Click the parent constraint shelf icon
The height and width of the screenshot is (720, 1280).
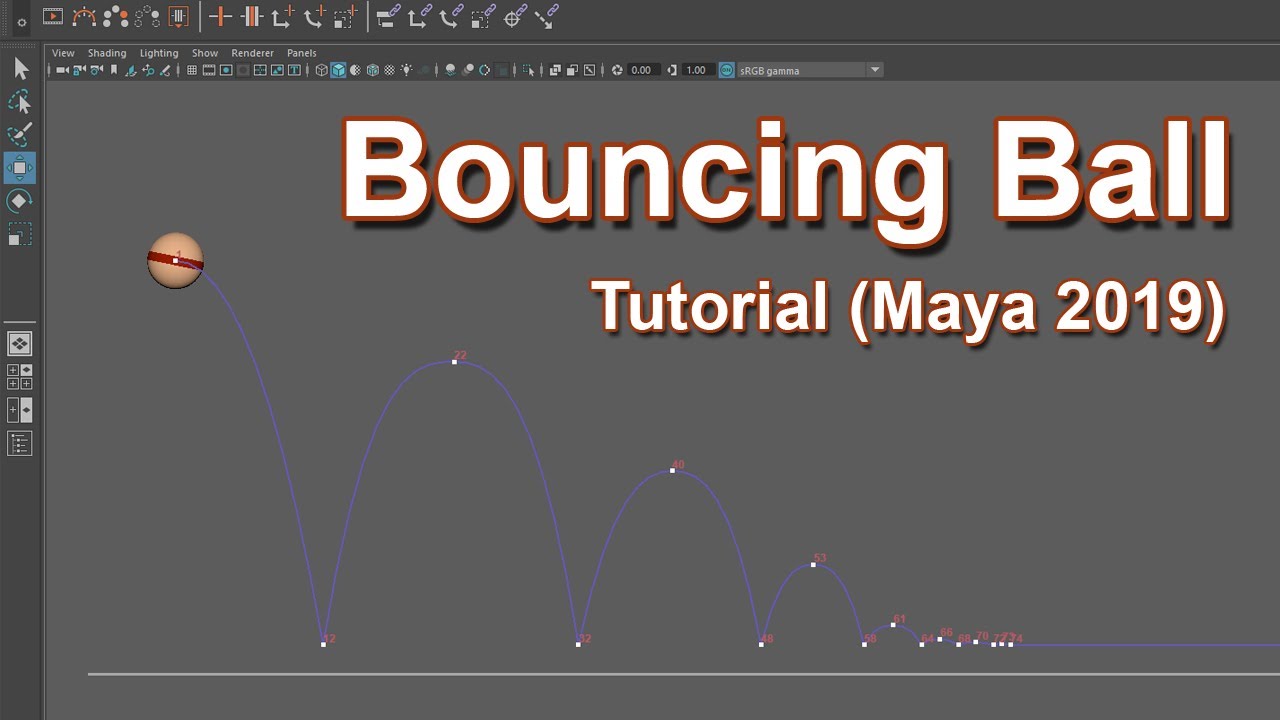[388, 16]
